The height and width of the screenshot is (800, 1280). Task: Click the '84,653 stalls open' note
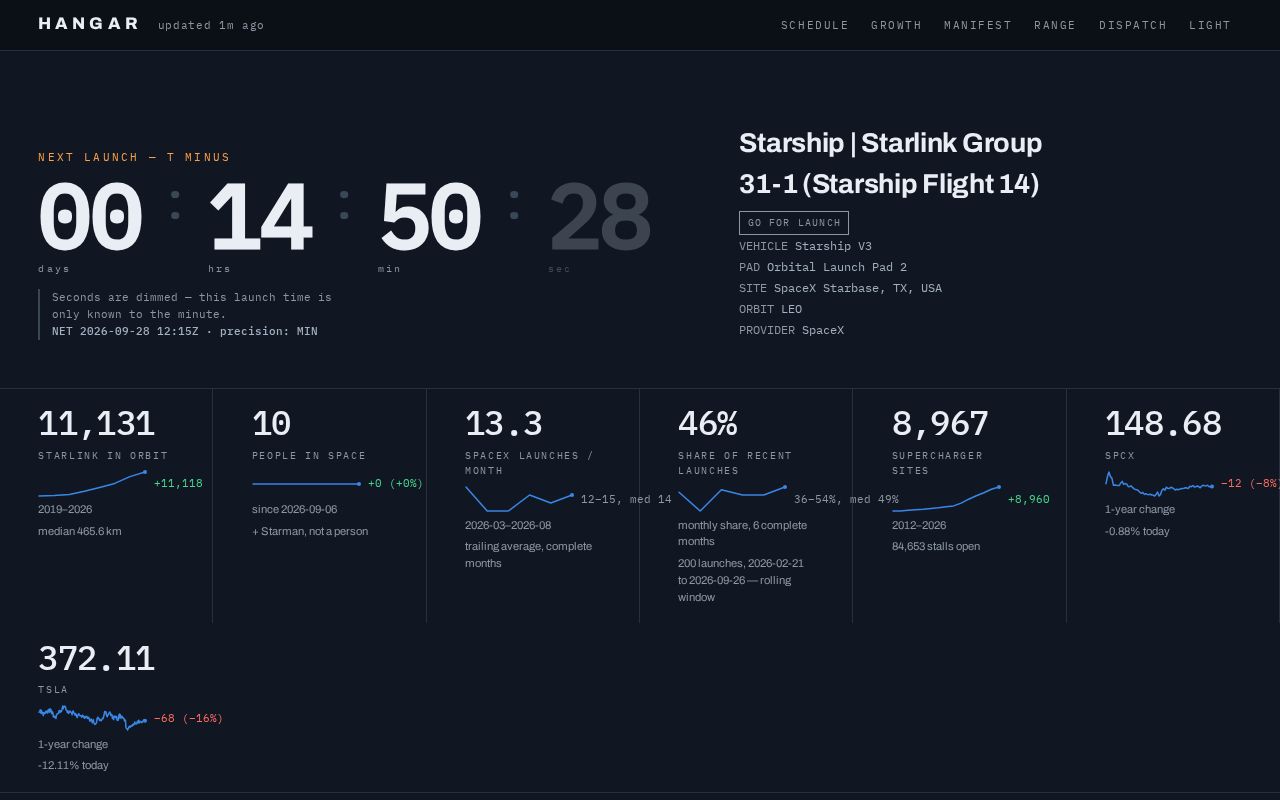[x=936, y=546]
